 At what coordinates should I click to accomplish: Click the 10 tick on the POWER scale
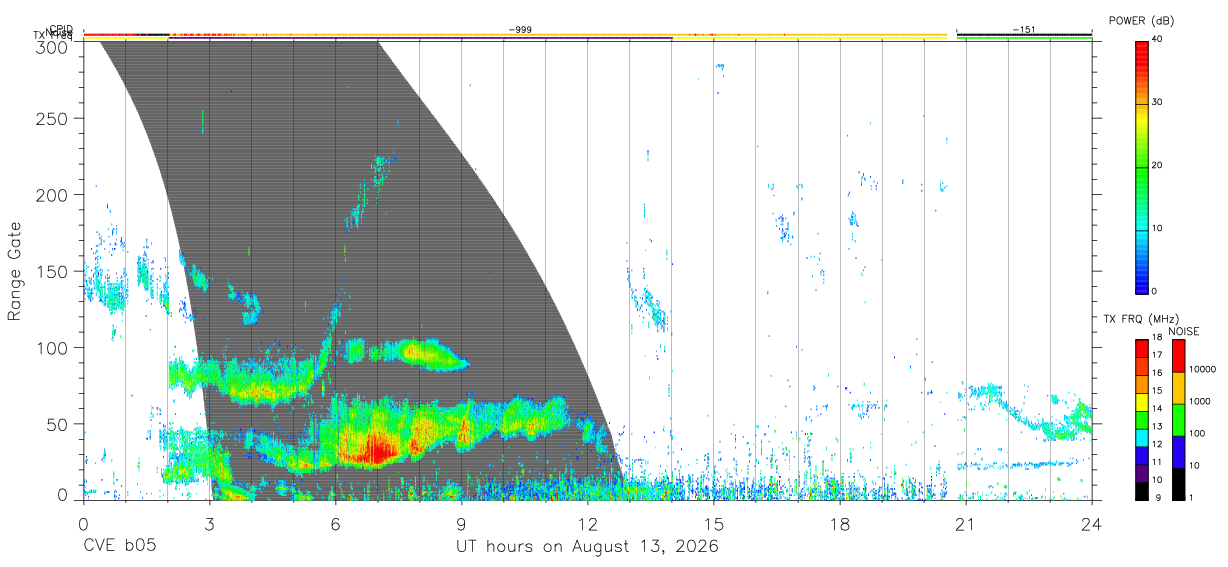point(1158,229)
